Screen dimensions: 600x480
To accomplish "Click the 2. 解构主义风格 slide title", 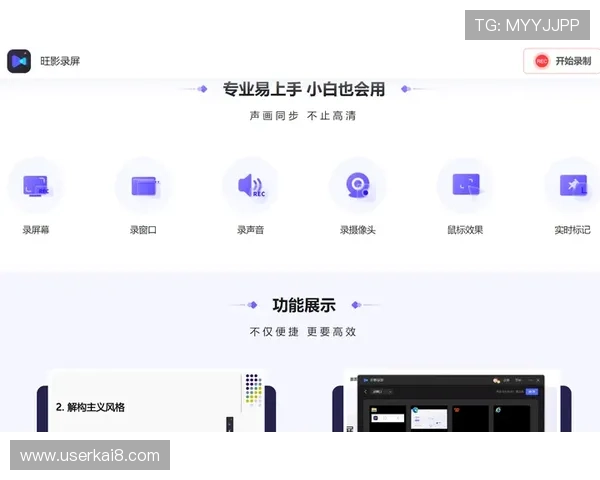I will click(90, 407).
